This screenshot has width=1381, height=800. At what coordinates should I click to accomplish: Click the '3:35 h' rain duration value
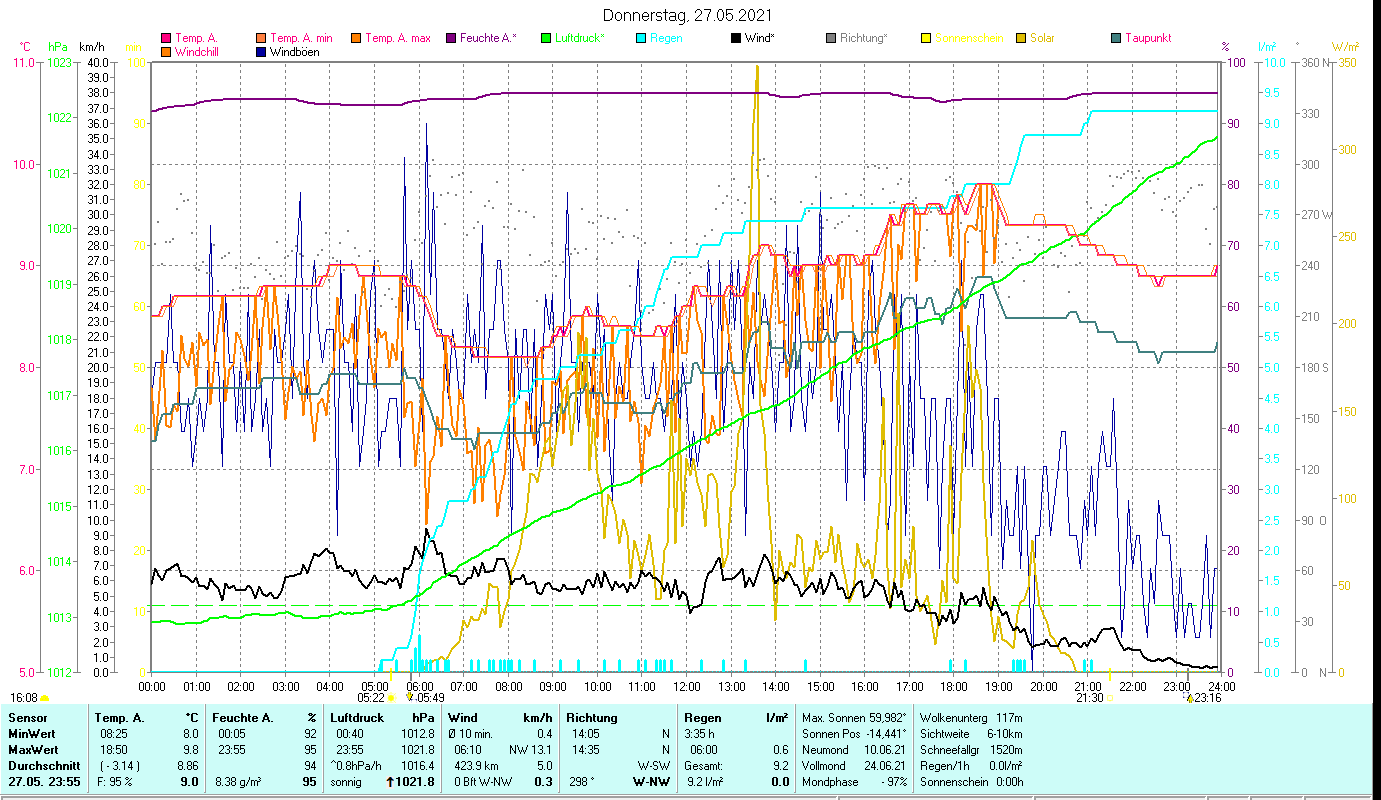tap(699, 733)
